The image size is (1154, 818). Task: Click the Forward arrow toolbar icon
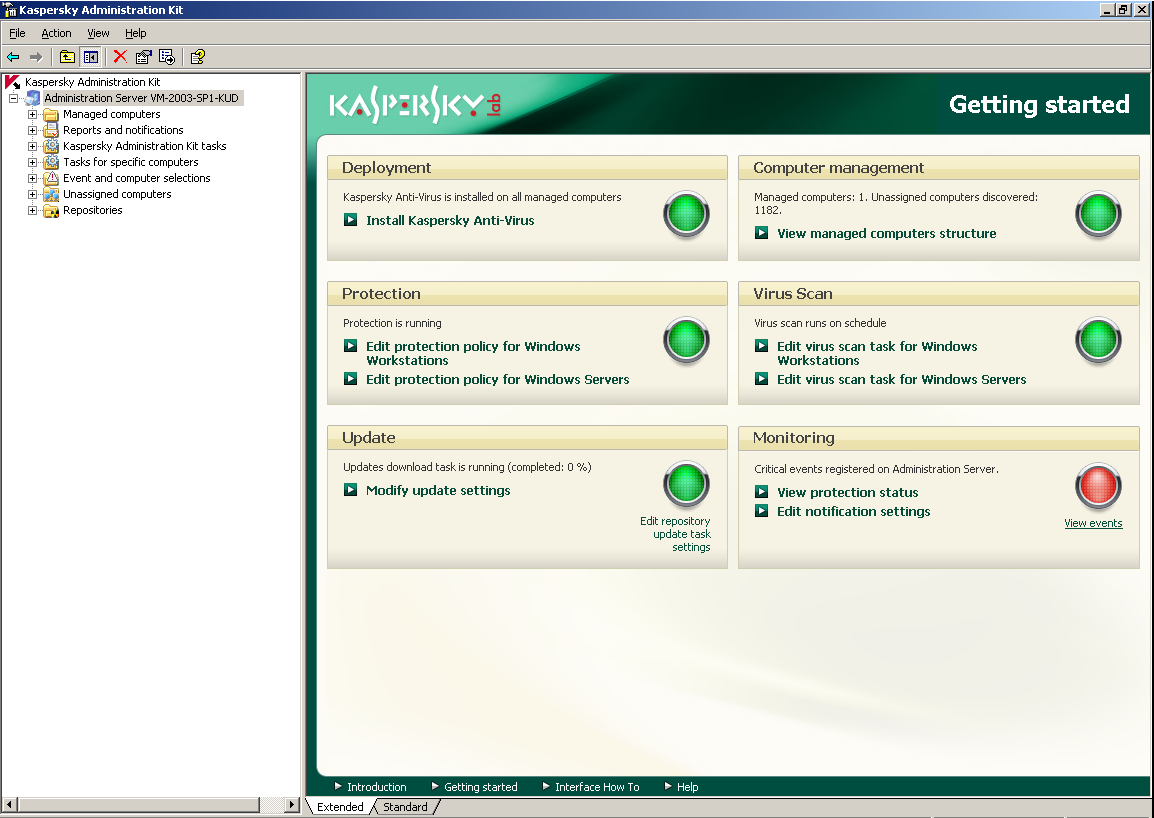[x=35, y=57]
